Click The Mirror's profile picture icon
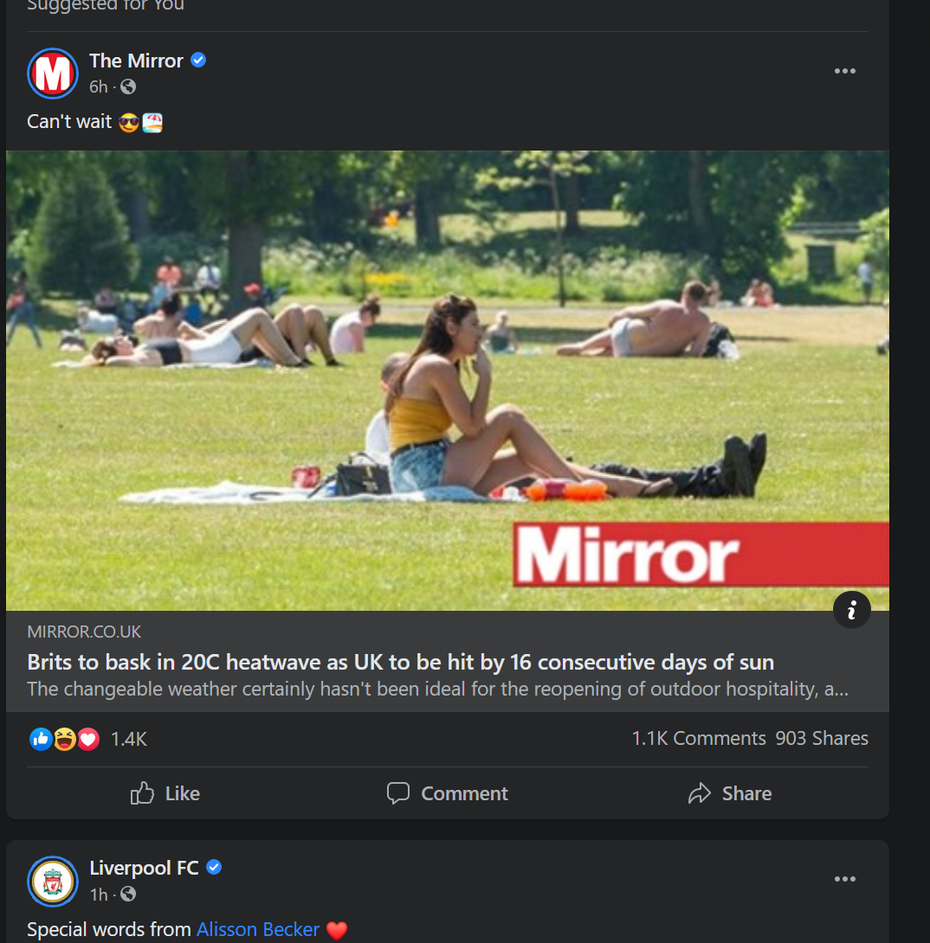The width and height of the screenshot is (930, 943). (52, 73)
